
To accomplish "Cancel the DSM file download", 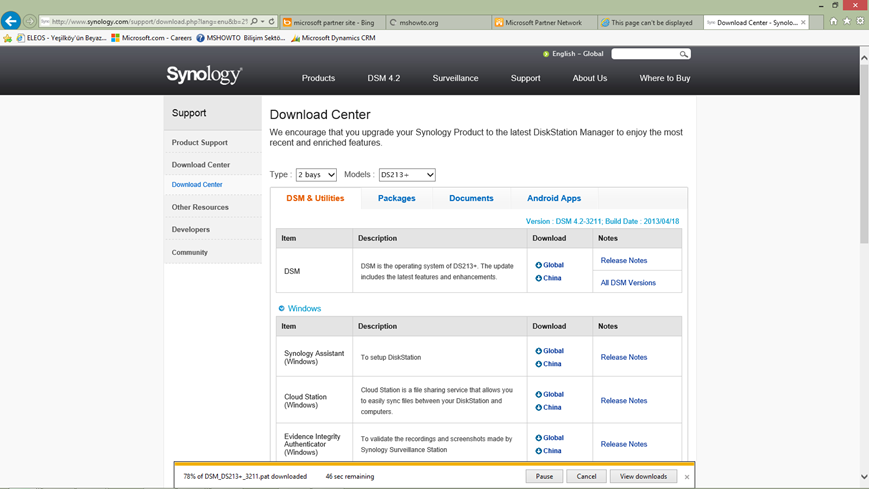I will coord(586,476).
